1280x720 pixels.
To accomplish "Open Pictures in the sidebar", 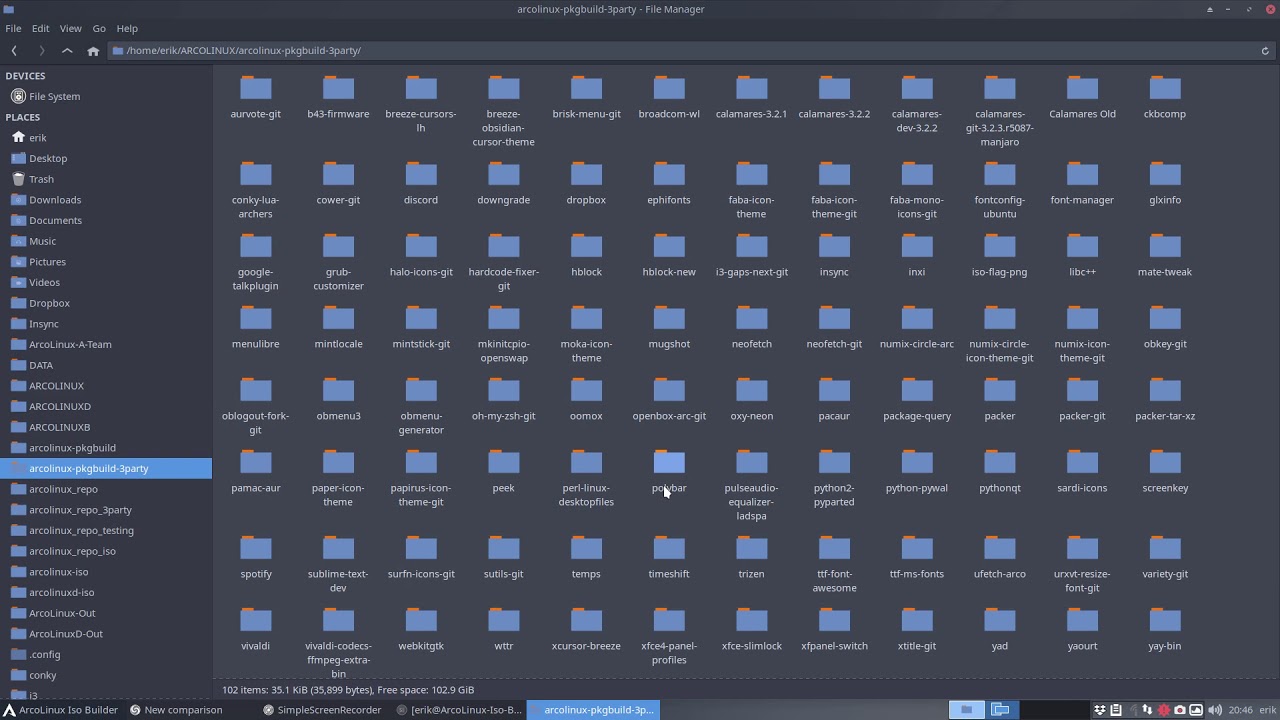I will pyautogui.click(x=106, y=262).
